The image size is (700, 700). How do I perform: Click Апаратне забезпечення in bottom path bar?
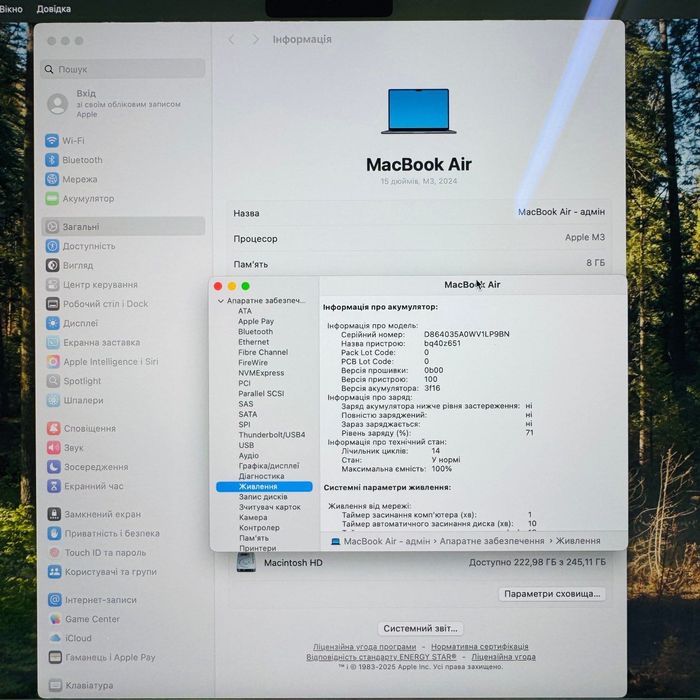coord(492,541)
